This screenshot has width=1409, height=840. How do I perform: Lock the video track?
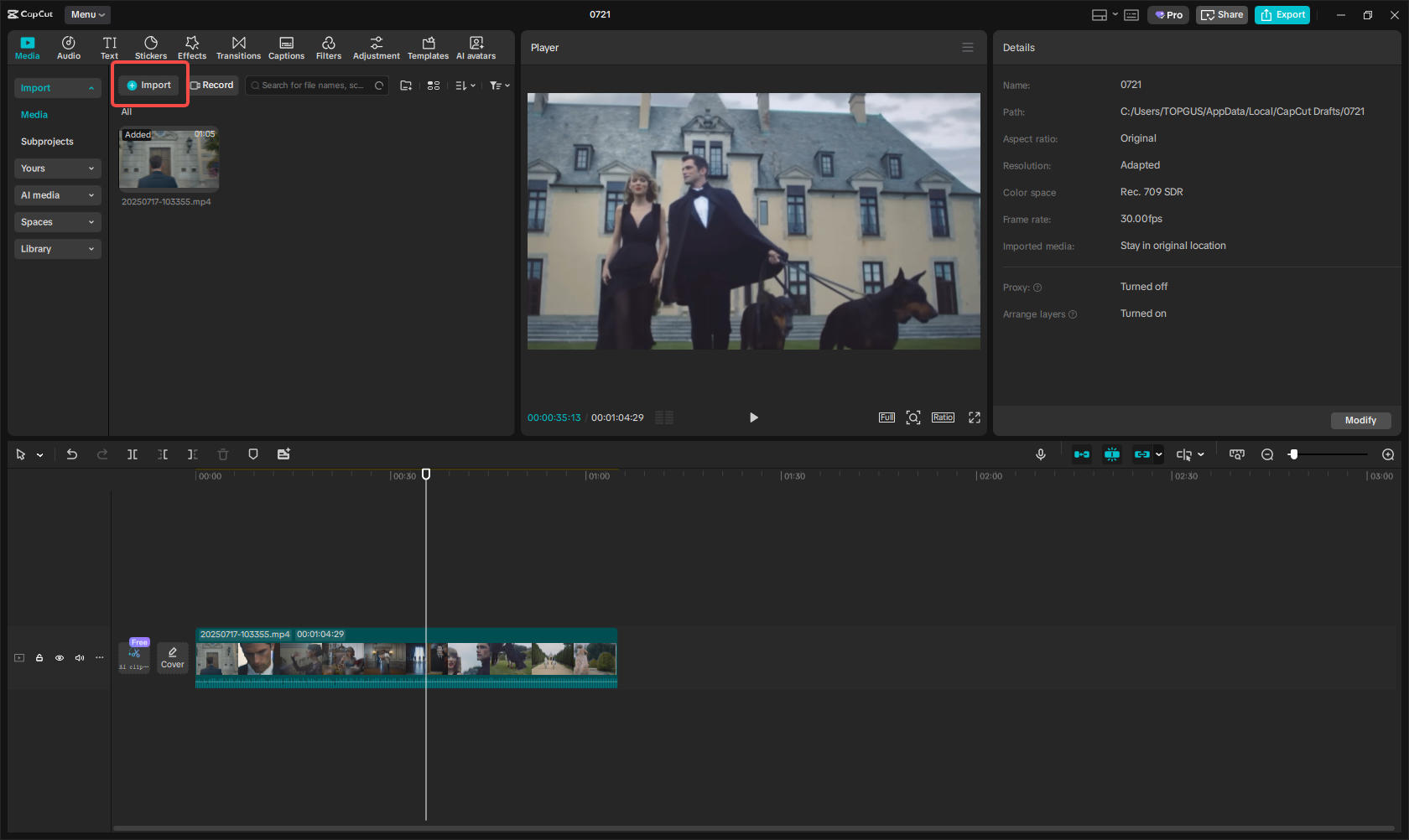pyautogui.click(x=39, y=658)
